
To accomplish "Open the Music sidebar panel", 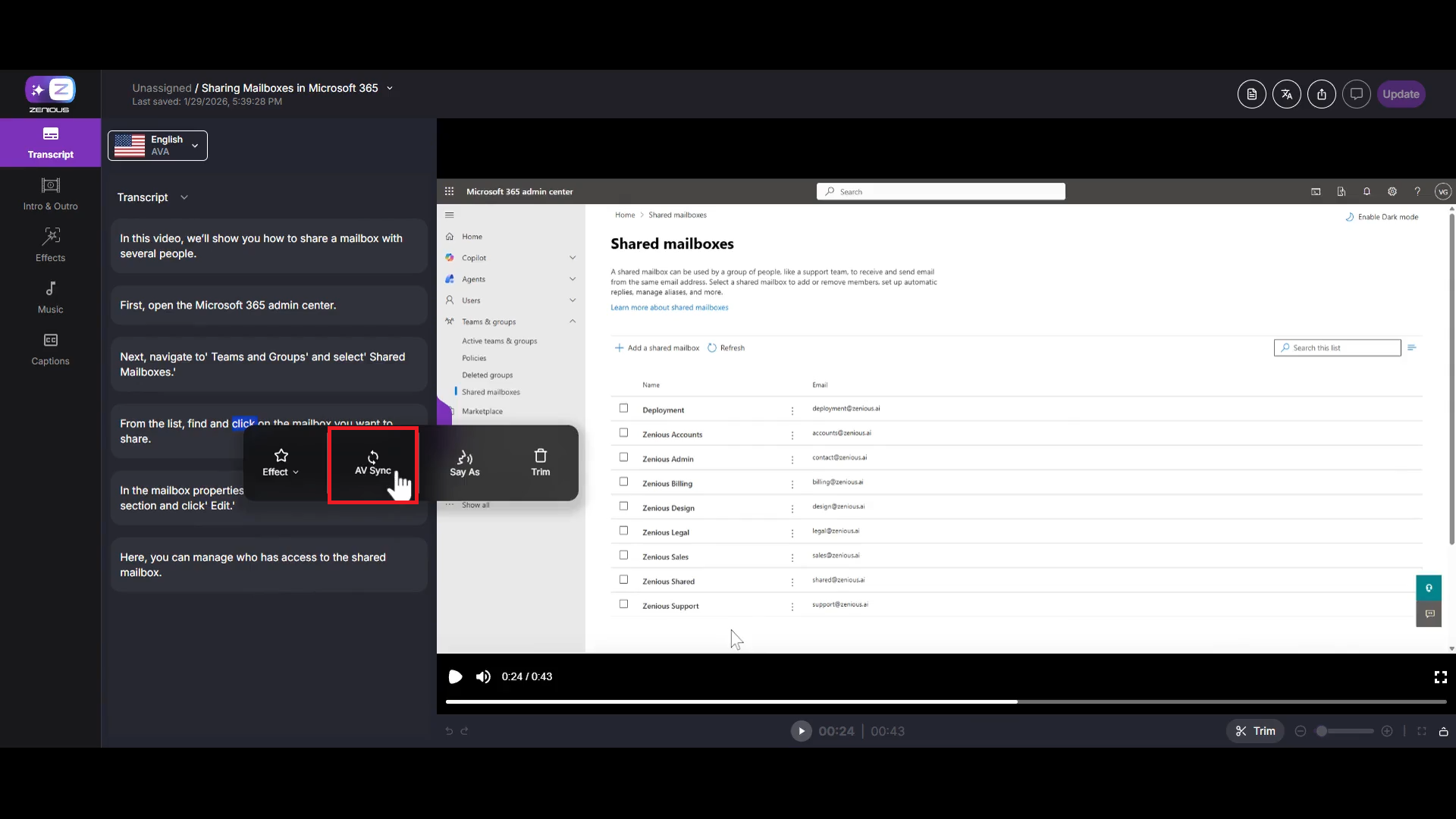I will [50, 297].
